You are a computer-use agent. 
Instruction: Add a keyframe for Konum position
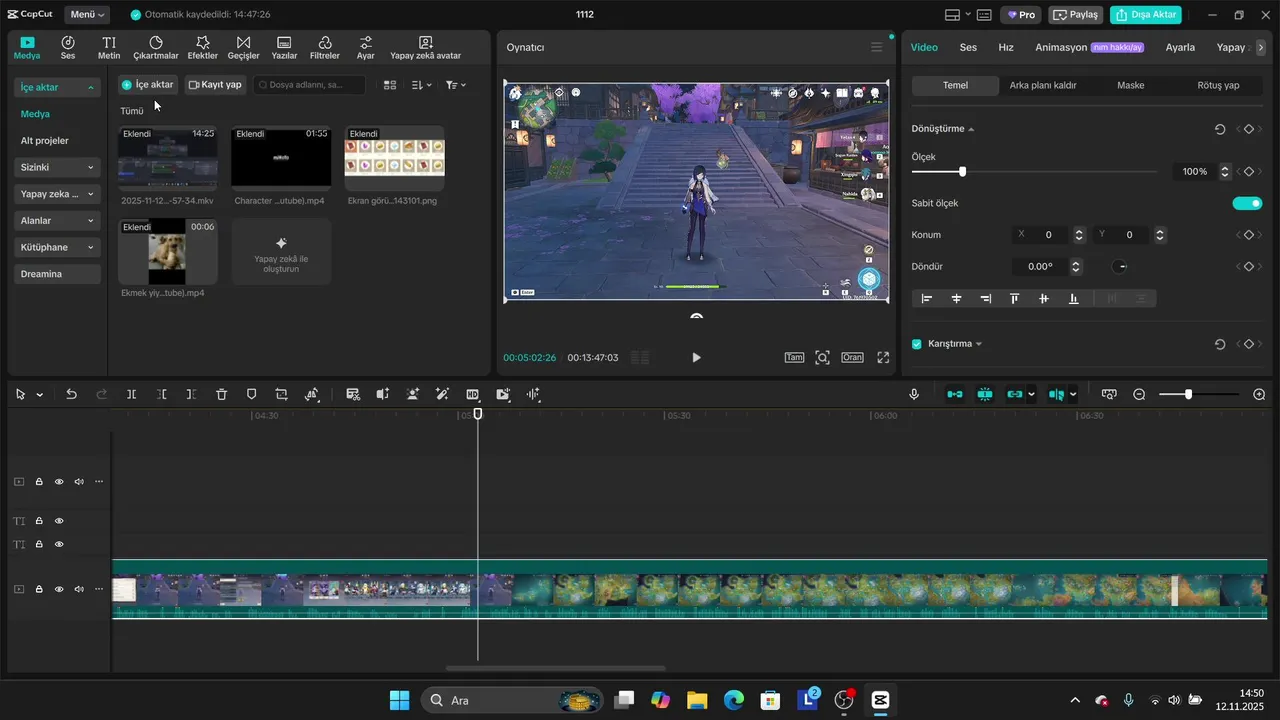(1248, 235)
